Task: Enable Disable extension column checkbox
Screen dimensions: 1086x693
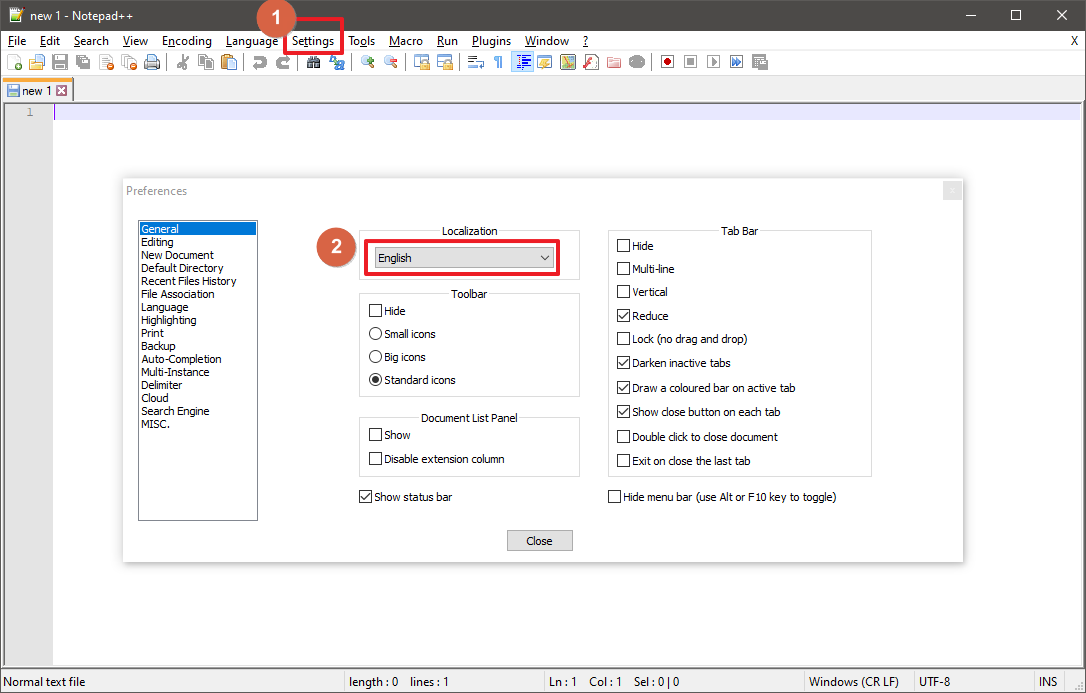Action: [x=375, y=459]
